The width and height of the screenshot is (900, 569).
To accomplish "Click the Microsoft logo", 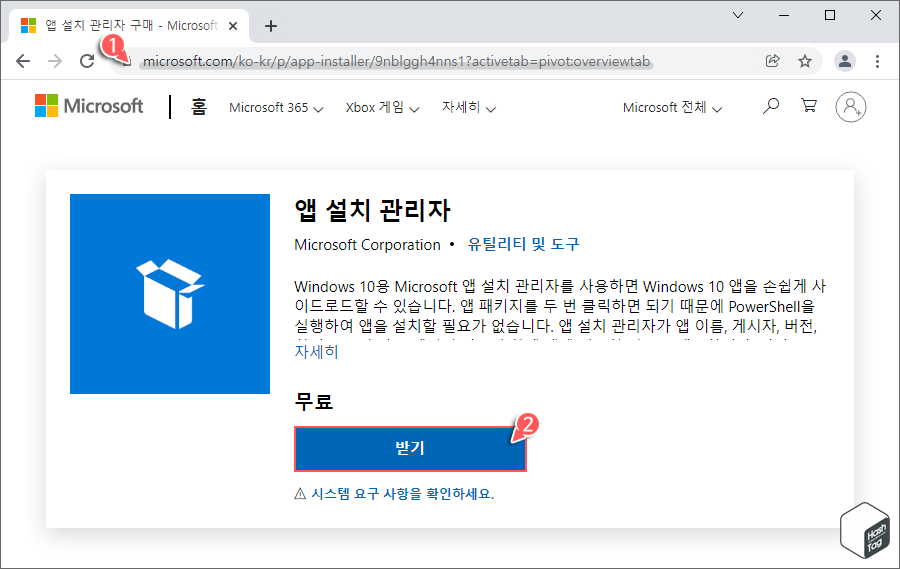I will 89,106.
